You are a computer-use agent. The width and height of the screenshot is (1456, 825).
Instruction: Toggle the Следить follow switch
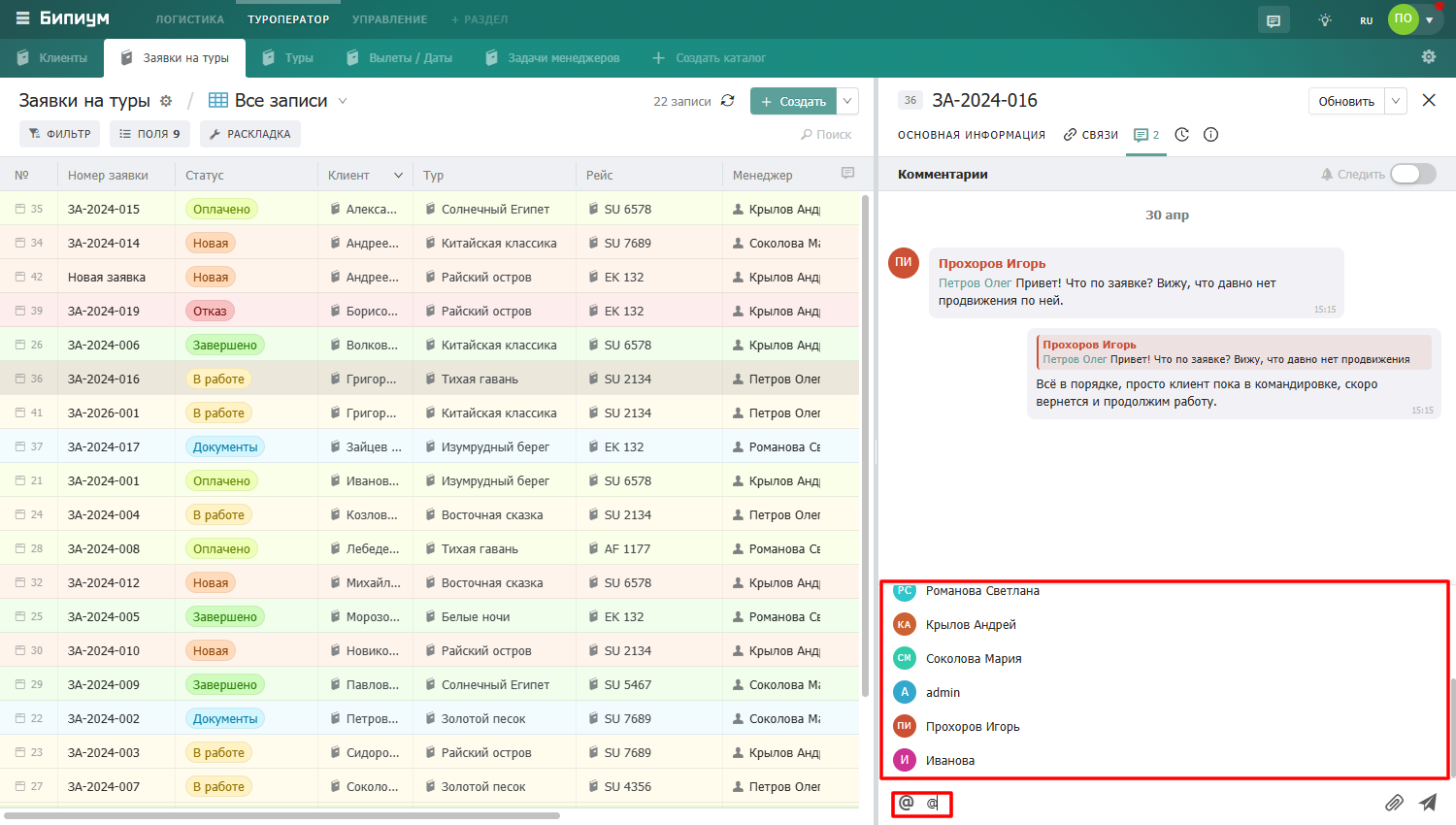[x=1413, y=174]
